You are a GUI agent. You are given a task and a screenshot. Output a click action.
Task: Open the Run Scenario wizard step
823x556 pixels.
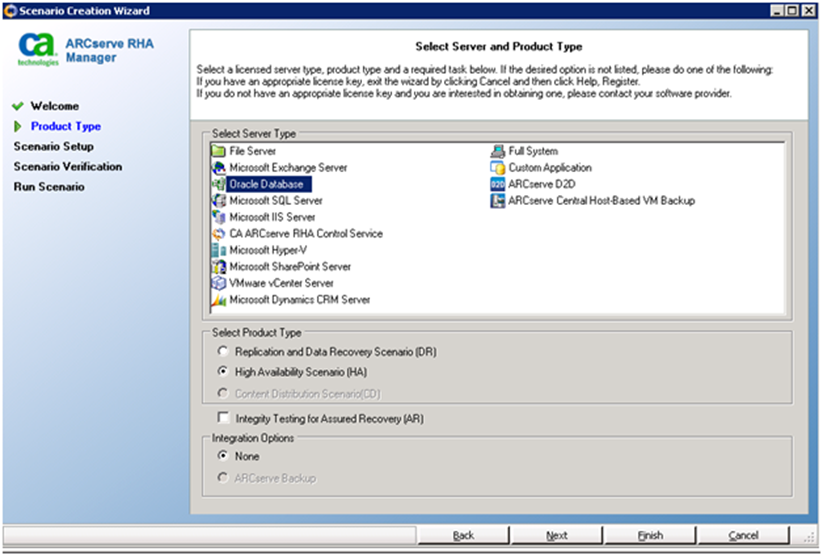(x=49, y=187)
